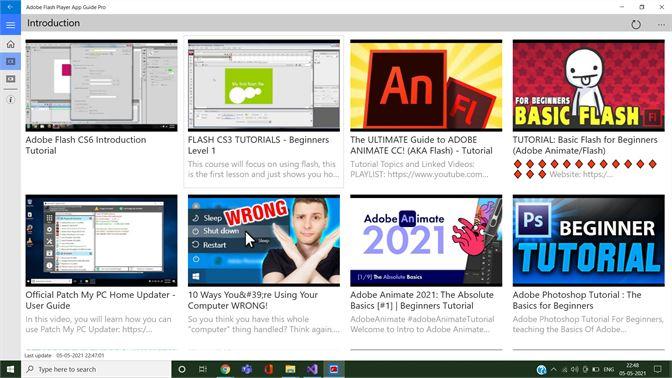Click the back arrow button

pos(10,7)
